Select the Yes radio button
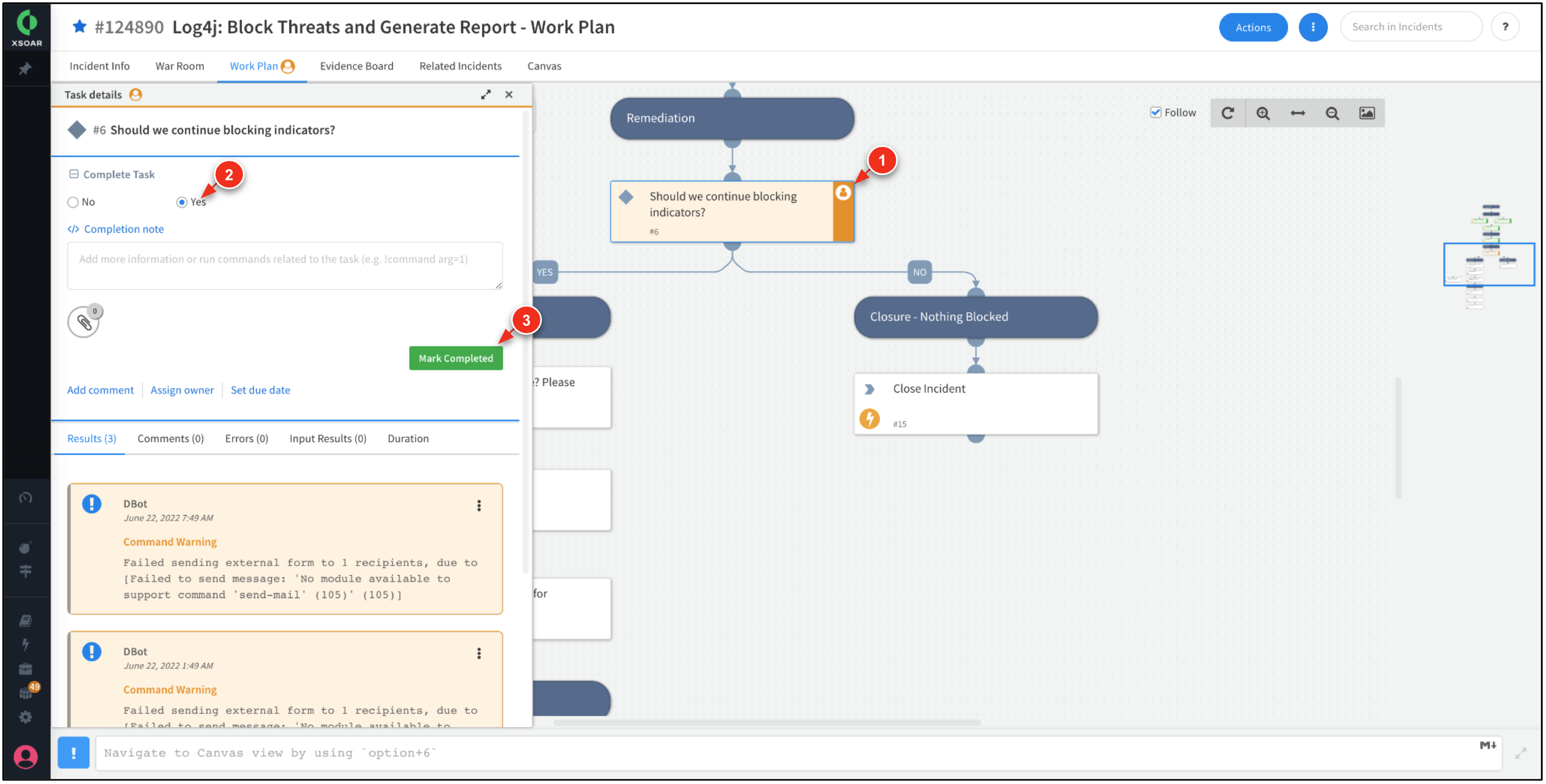Screen dimensions: 1546x784 (x=181, y=203)
